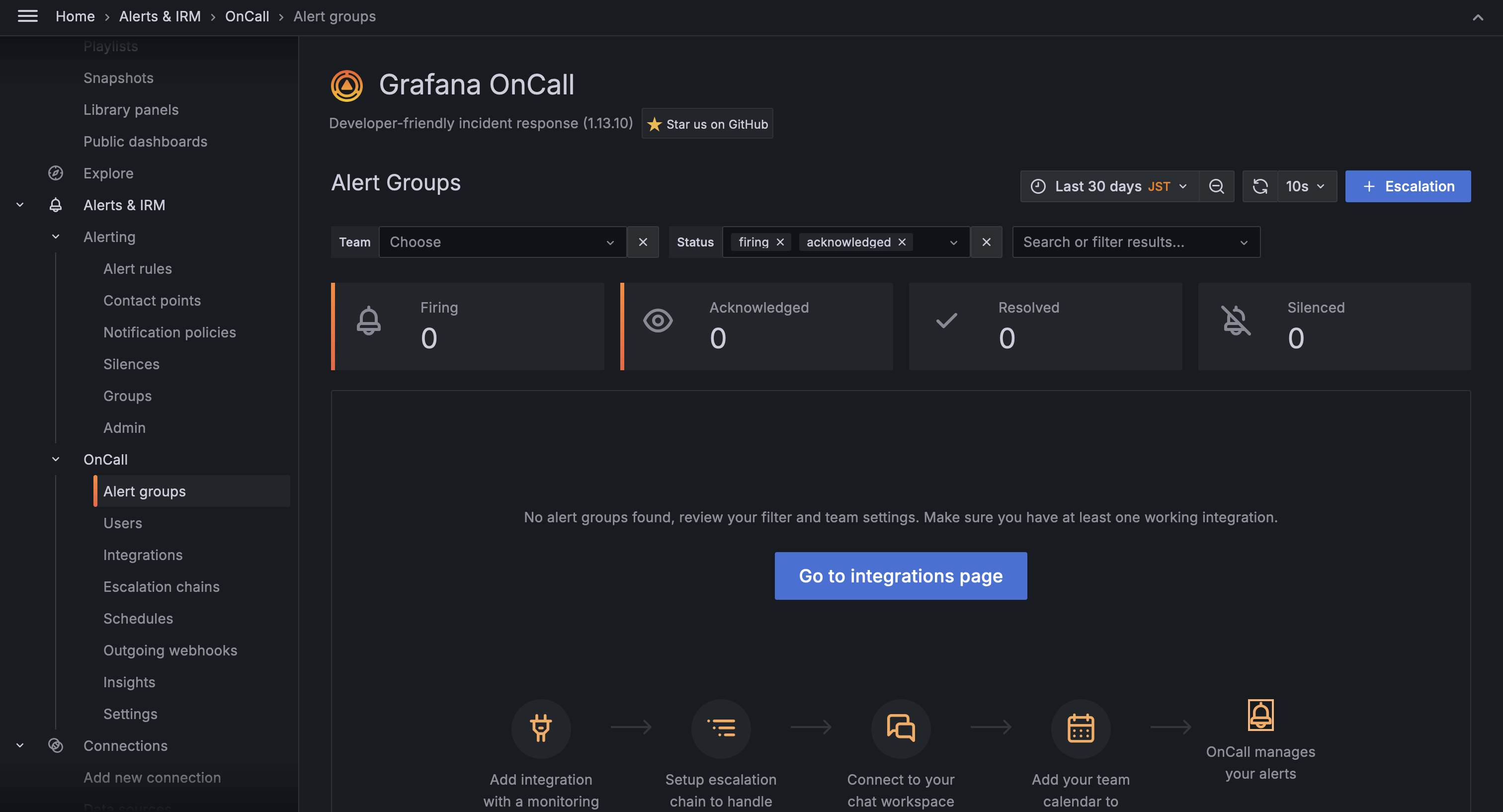Collapse the OnCall sidebar section
1503x812 pixels.
(56, 460)
